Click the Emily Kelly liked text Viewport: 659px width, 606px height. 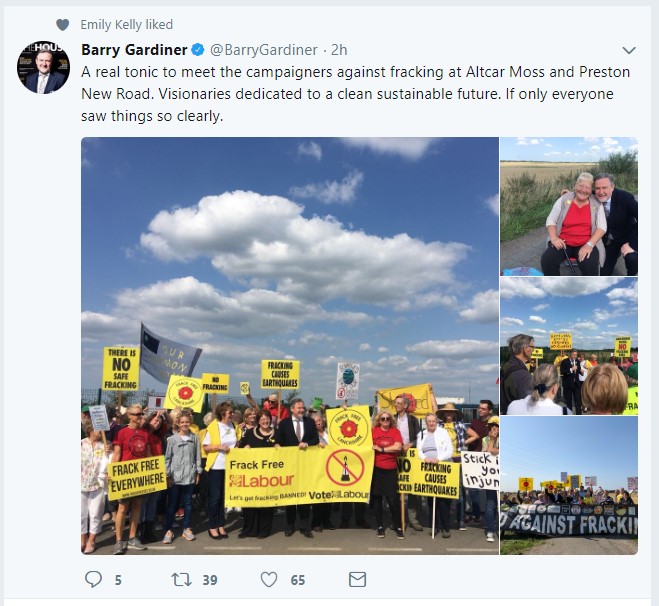[127, 24]
